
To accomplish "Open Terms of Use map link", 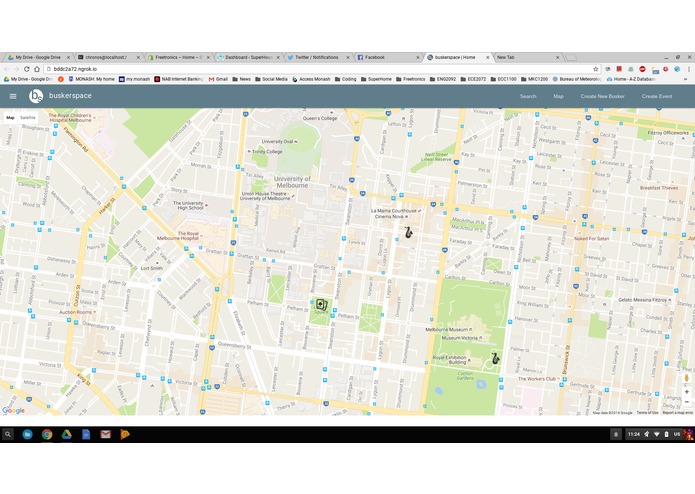I will coord(647,412).
